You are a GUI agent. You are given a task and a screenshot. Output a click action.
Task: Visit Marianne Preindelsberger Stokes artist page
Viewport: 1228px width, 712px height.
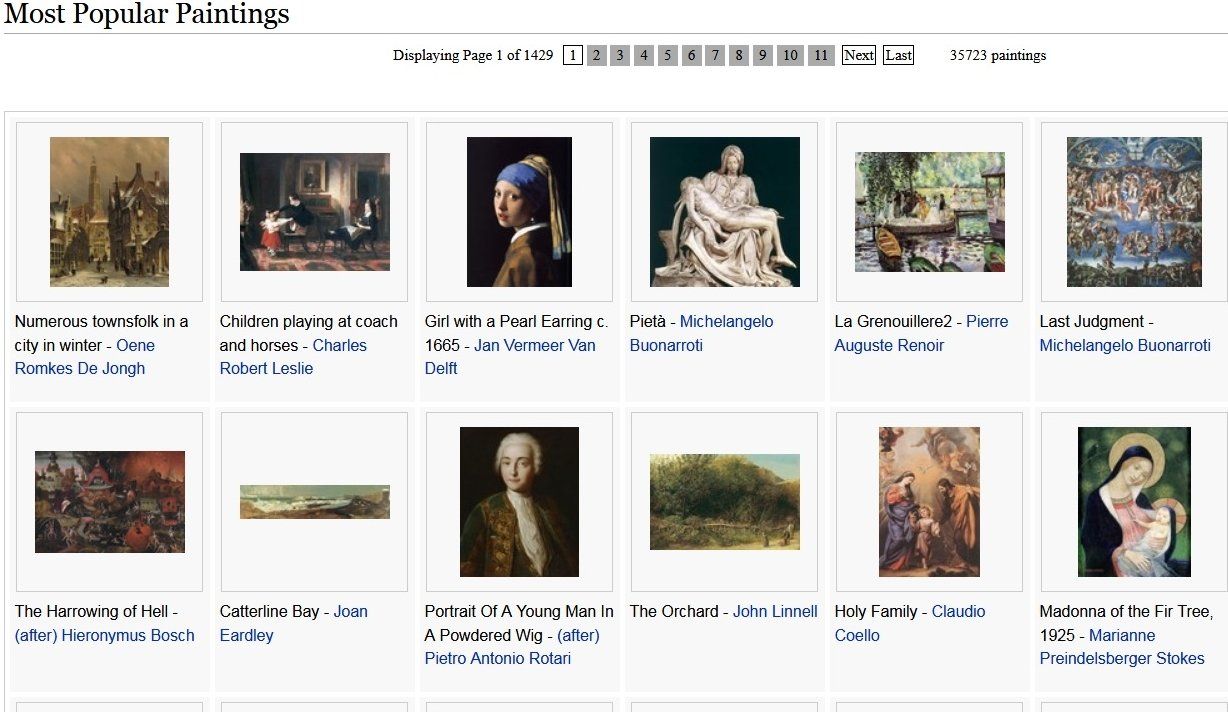[x=1122, y=647]
